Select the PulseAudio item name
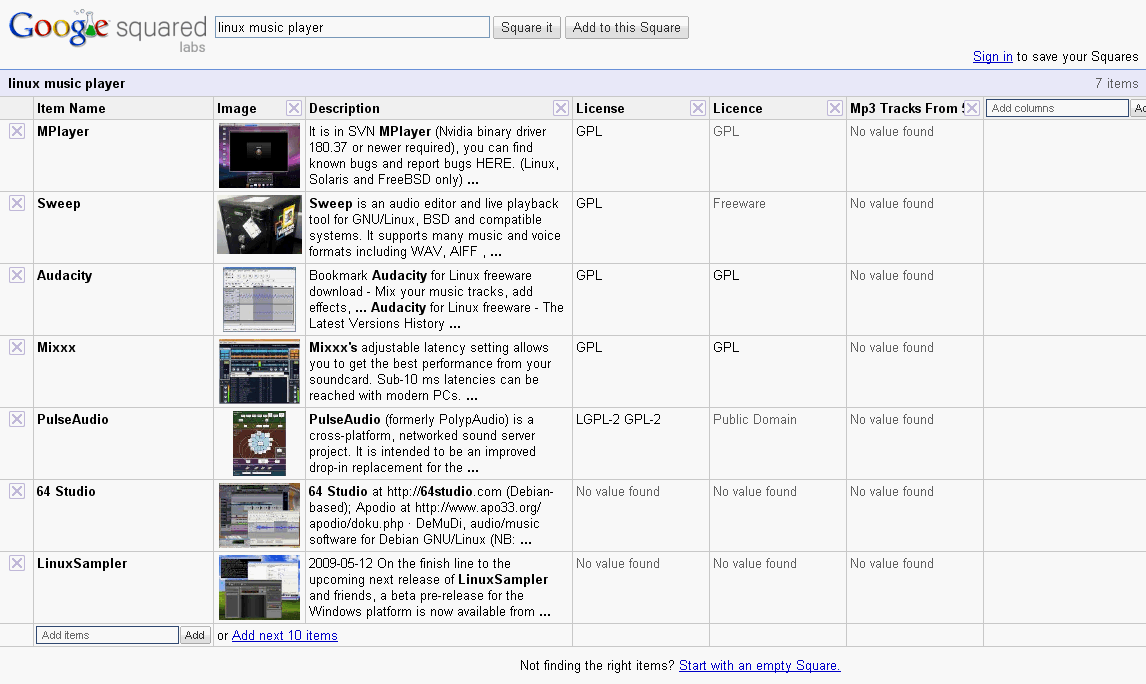The image size is (1146, 684). pyautogui.click(x=72, y=419)
